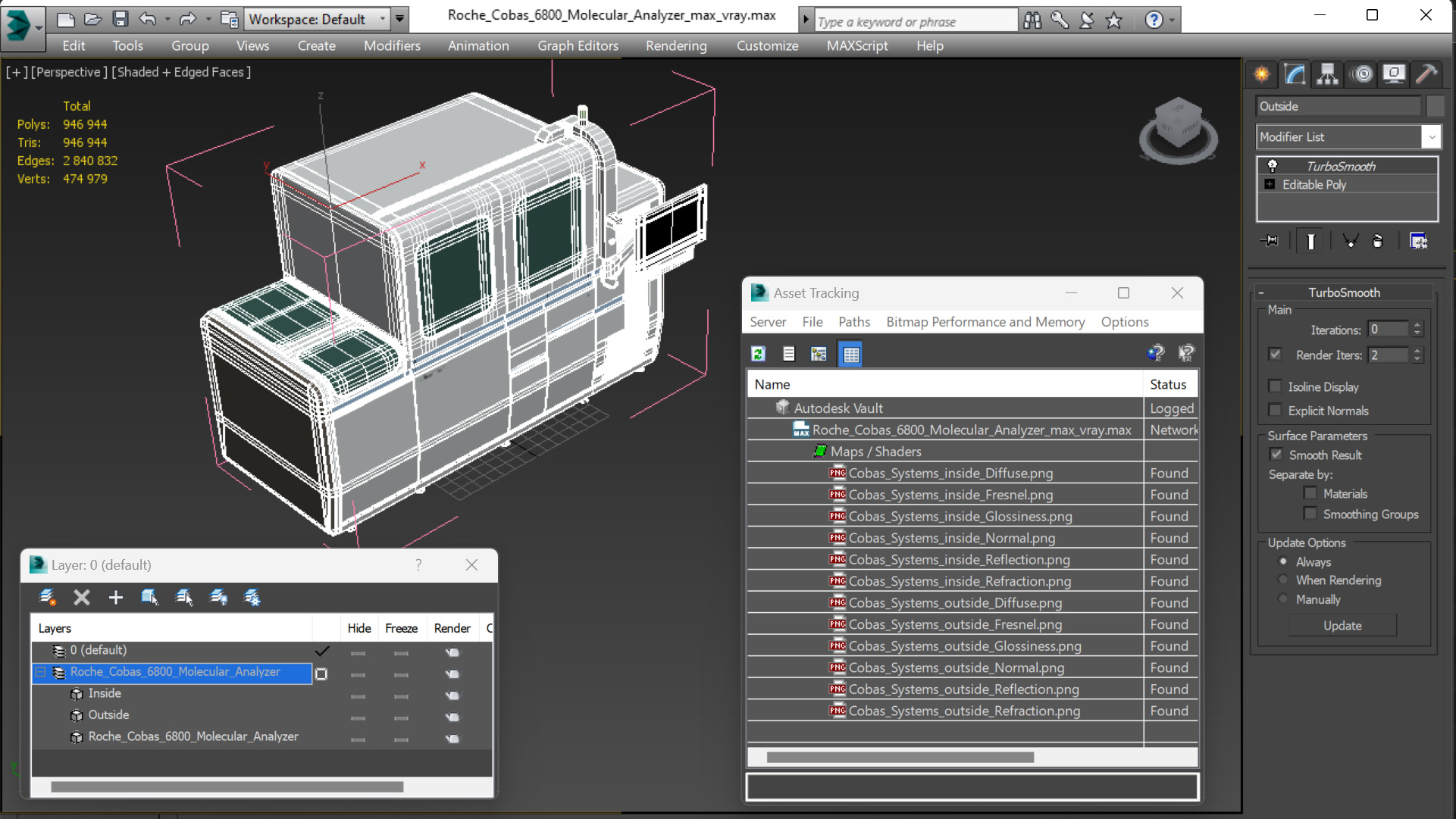Open the Display command panel tab
This screenshot has height=819, width=1456.
1394,74
